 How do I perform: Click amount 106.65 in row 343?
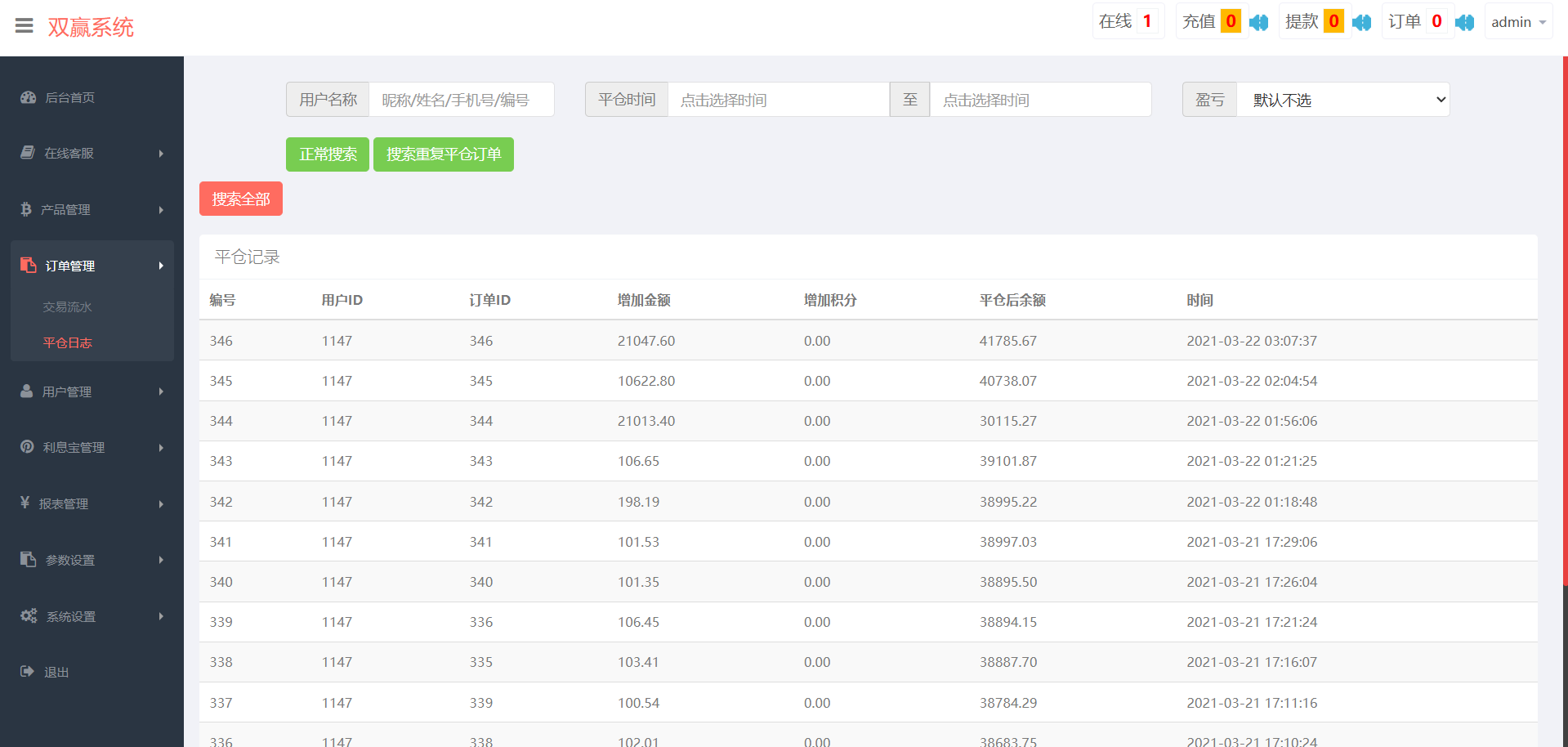pos(638,461)
